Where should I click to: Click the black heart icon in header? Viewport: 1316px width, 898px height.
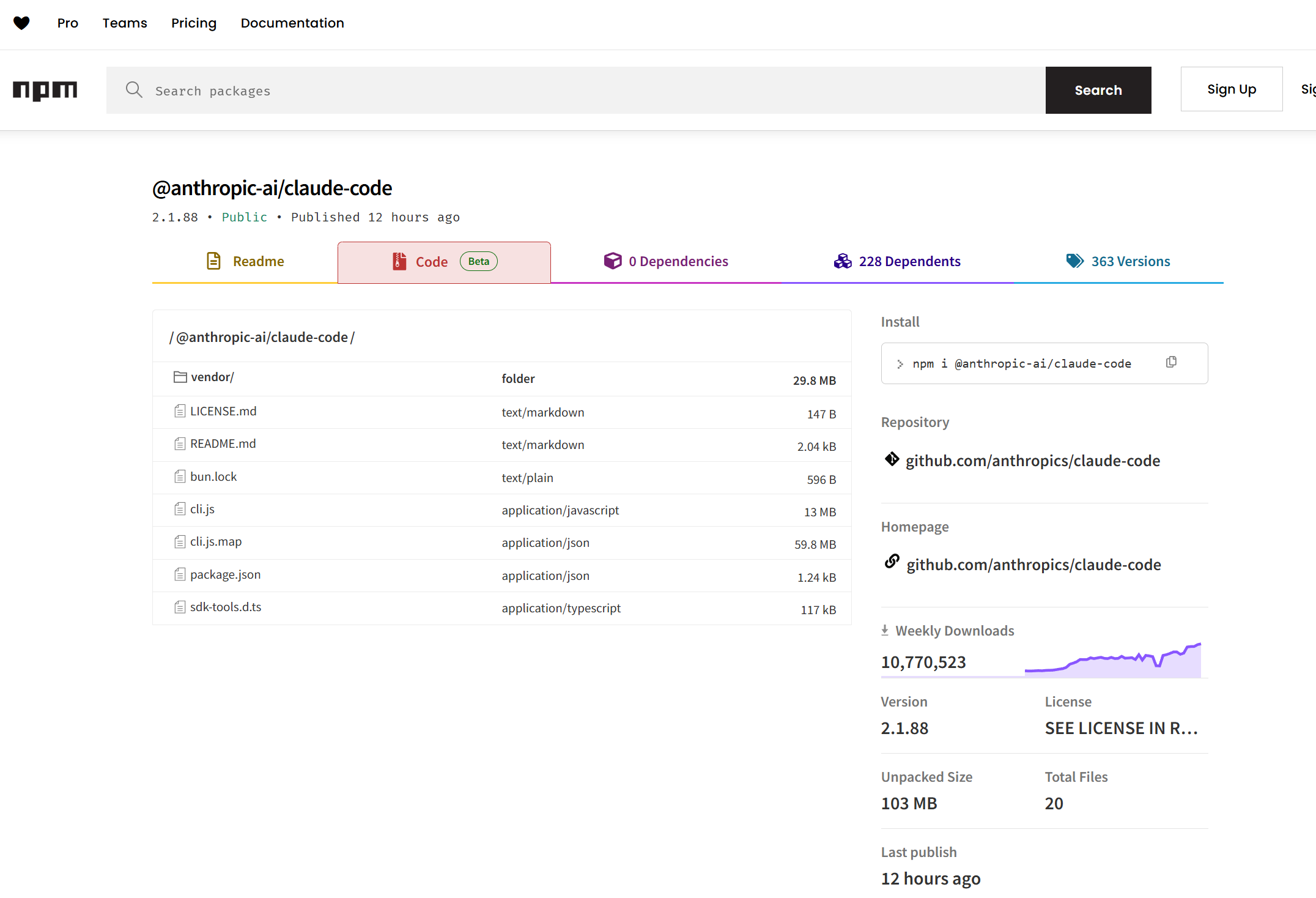pyautogui.click(x=21, y=23)
